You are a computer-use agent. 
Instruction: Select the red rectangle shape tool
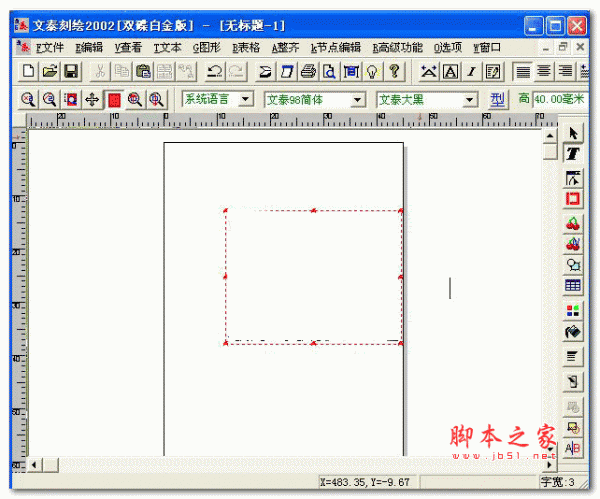(573, 199)
